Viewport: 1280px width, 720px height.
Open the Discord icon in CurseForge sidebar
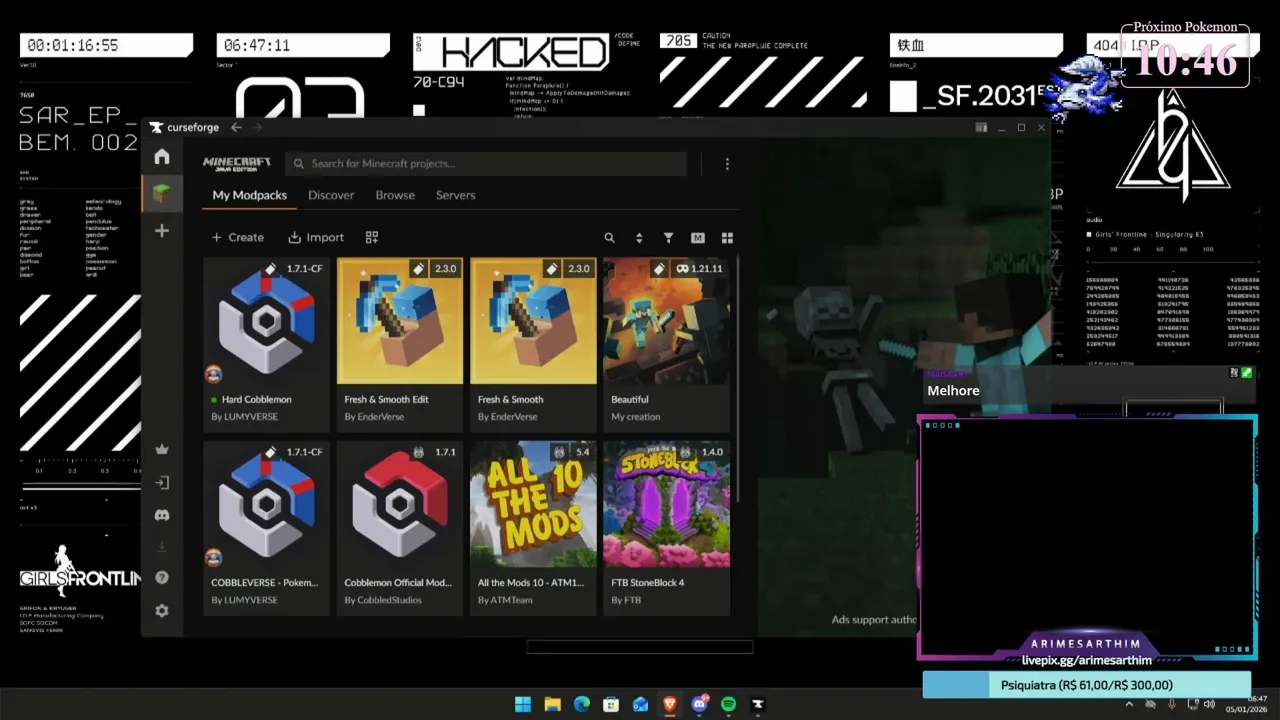tap(162, 515)
